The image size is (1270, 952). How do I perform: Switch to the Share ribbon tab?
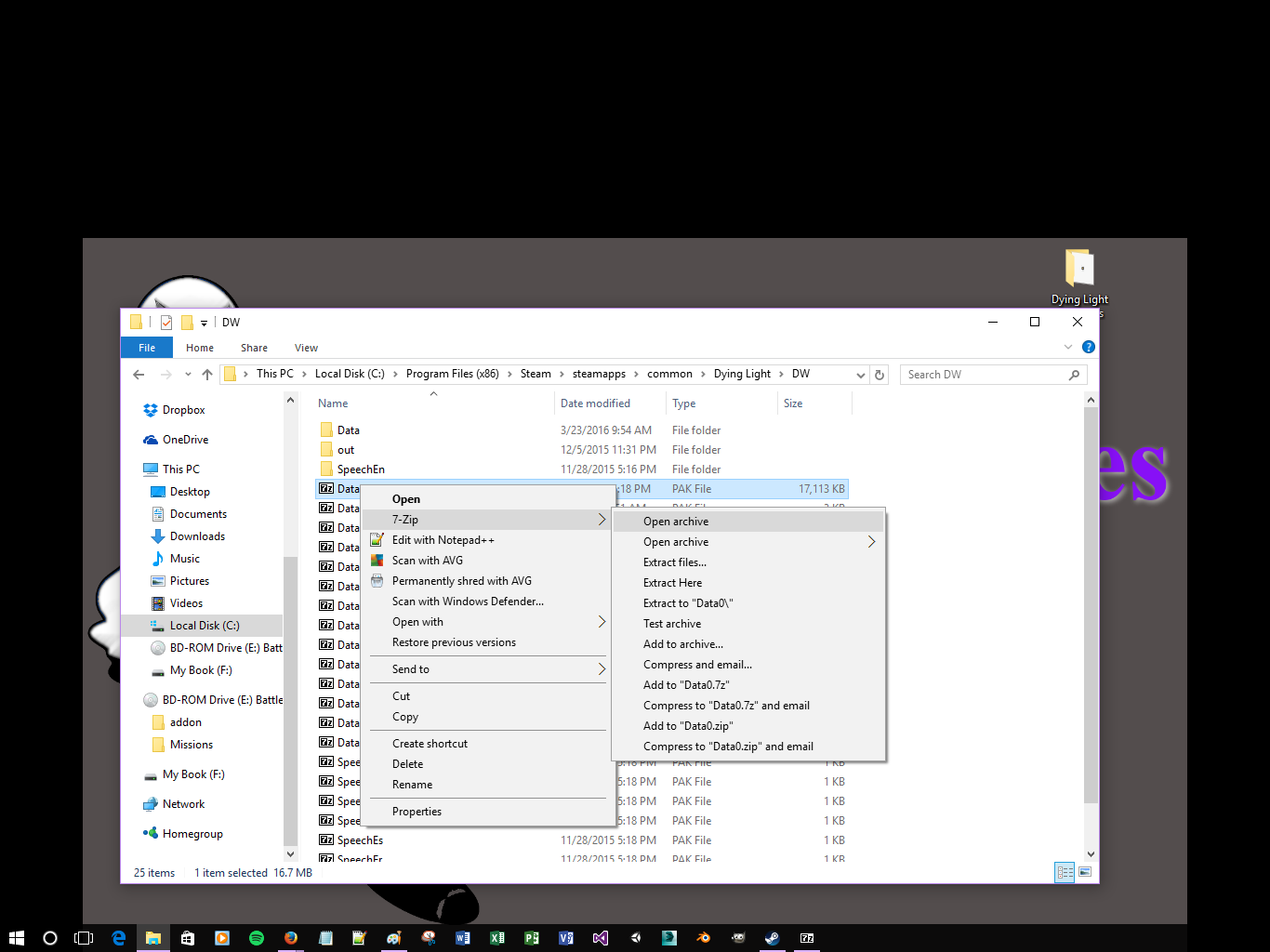254,348
